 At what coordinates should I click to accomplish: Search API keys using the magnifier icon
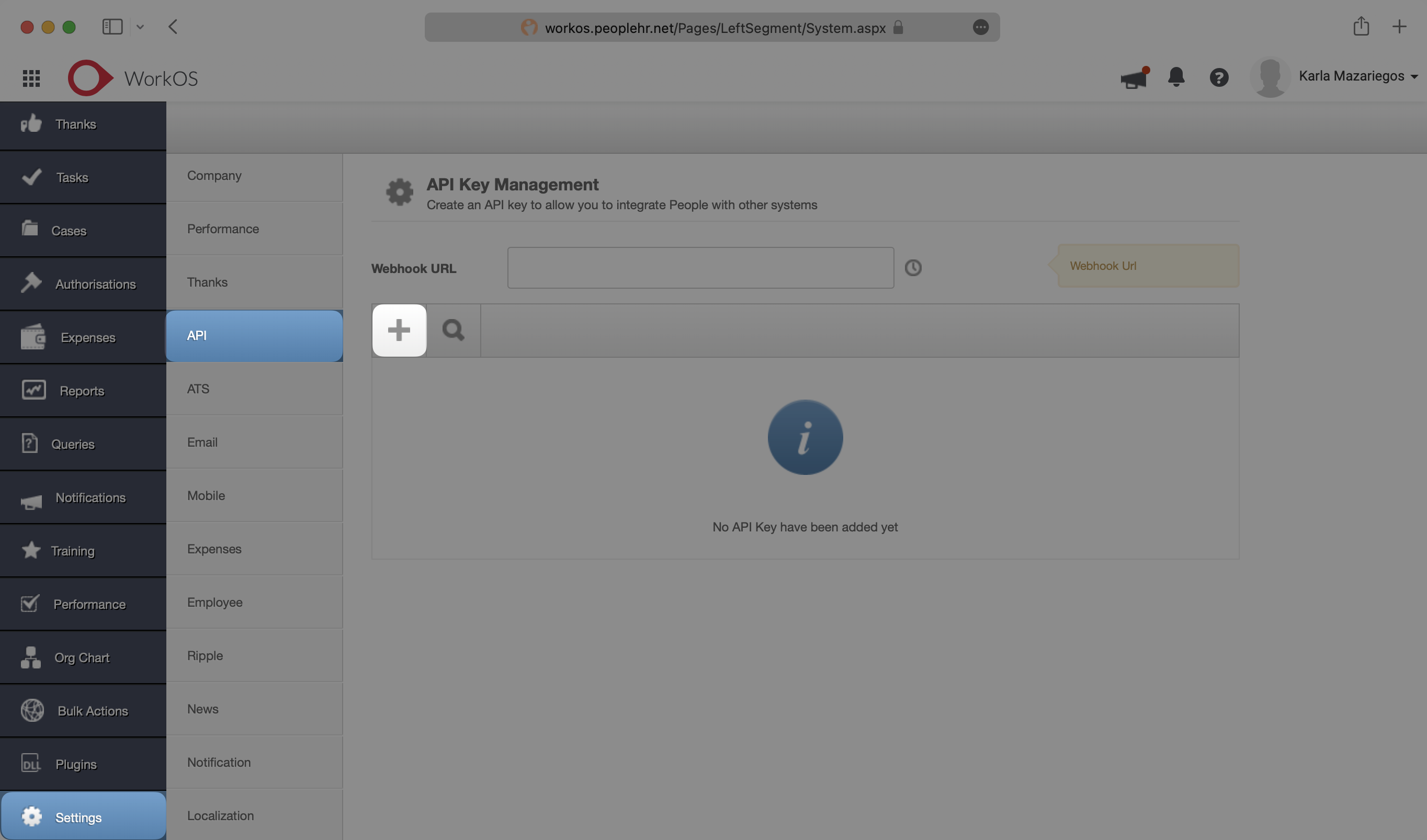453,330
